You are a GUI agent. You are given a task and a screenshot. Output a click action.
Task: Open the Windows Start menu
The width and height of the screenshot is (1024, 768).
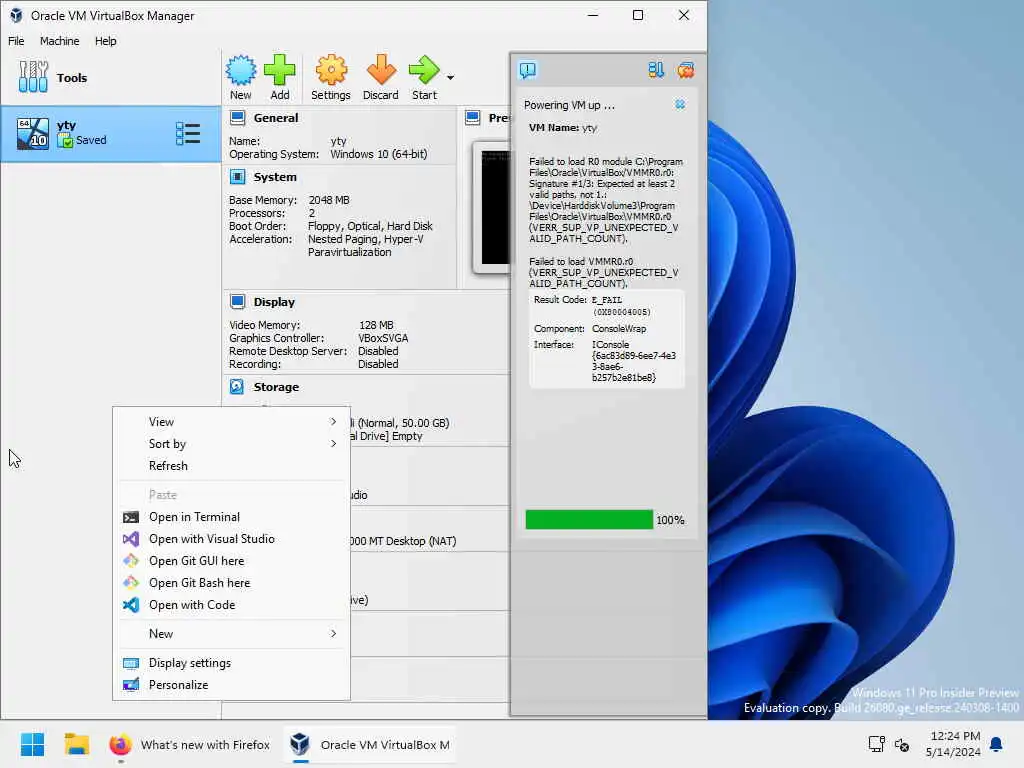coord(33,744)
